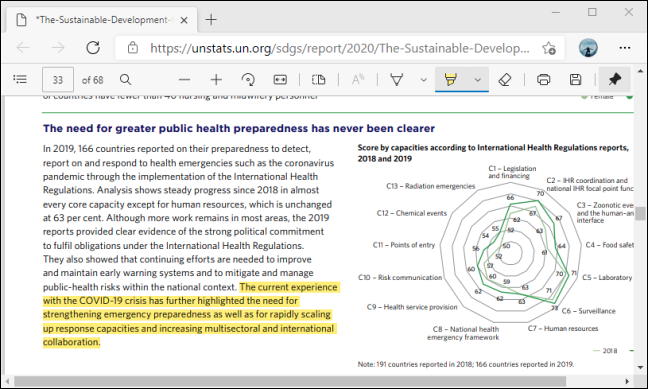Fit the page to width
Viewport: 648px width, 389px height.
(x=280, y=79)
